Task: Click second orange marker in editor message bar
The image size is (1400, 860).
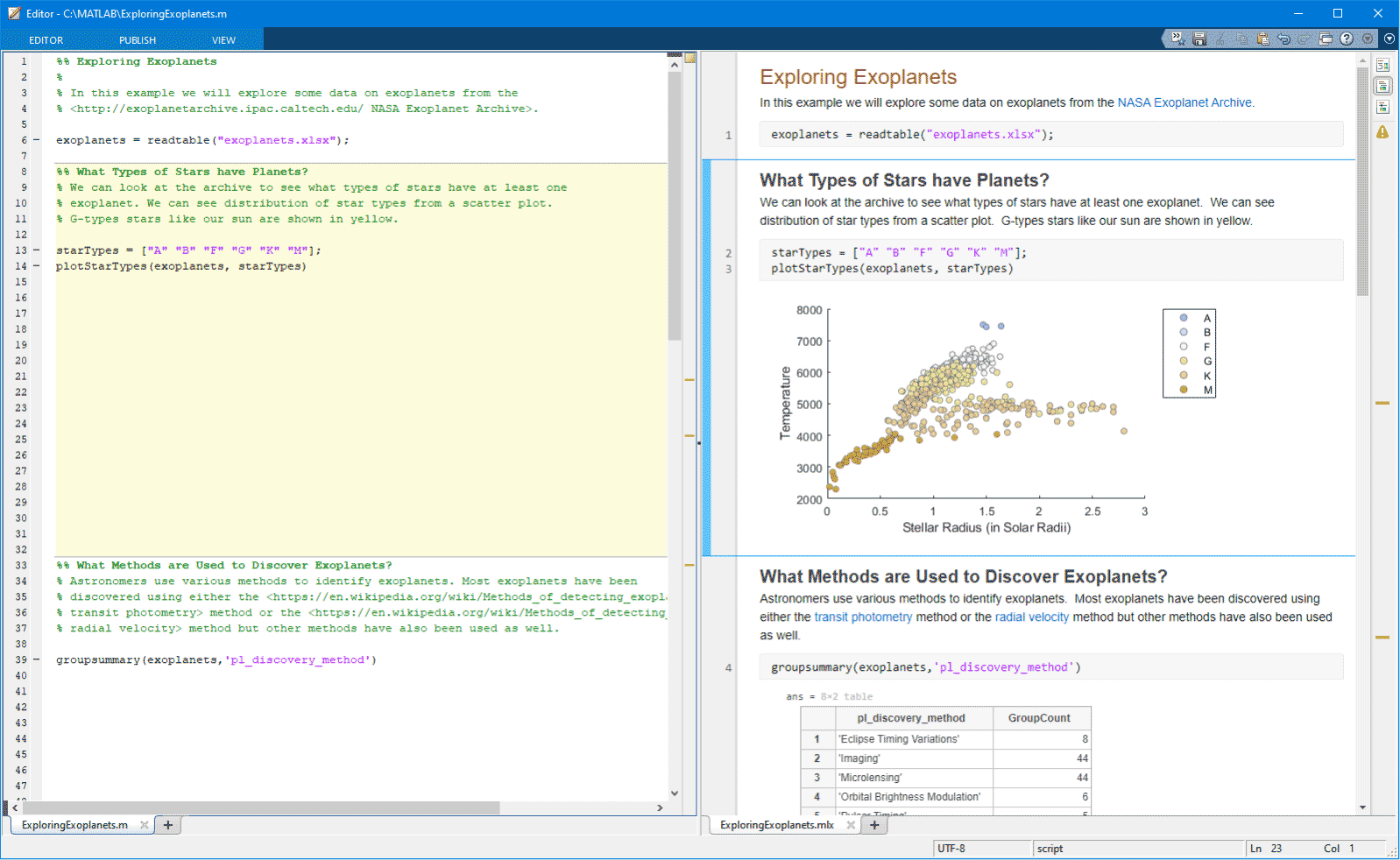Action: [x=689, y=435]
